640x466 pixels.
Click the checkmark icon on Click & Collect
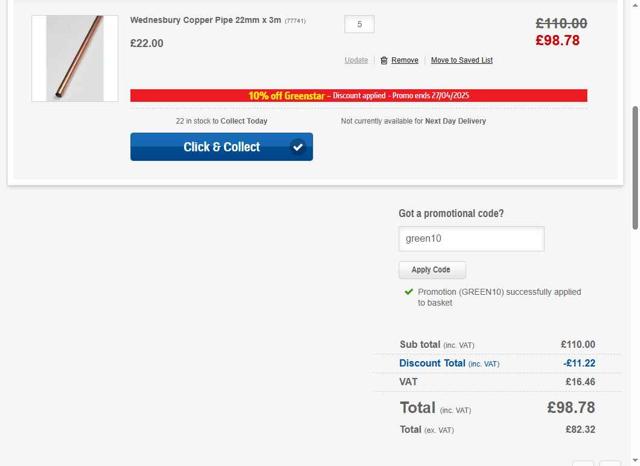(x=297, y=147)
